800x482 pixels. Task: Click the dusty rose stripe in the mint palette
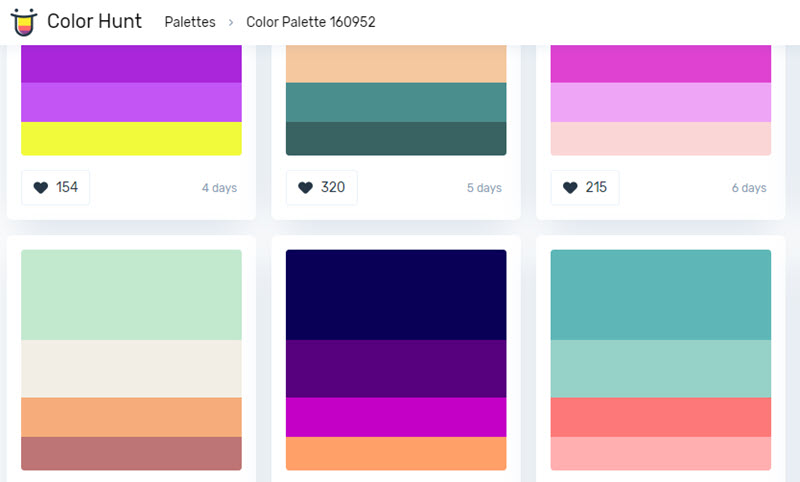(131, 453)
